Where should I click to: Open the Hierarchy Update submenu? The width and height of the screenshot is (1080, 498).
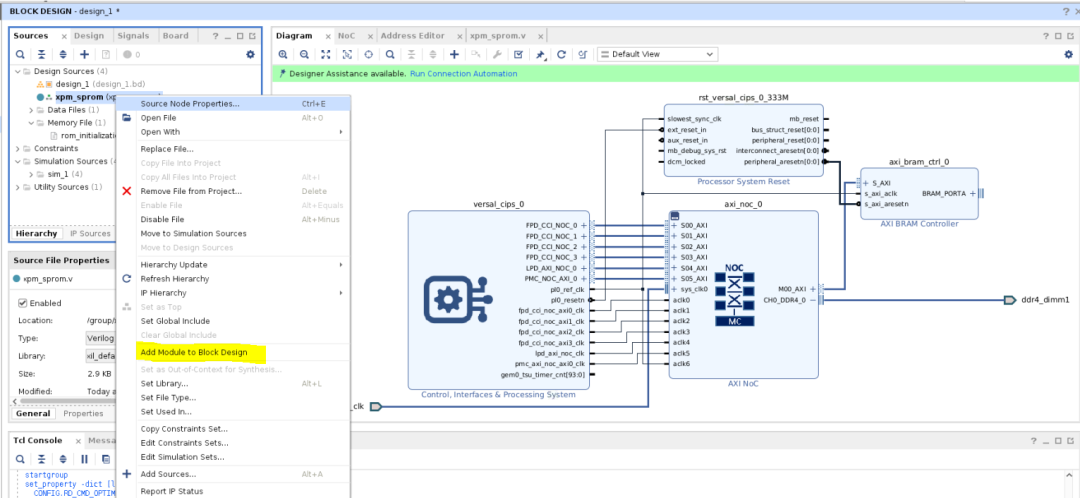pyautogui.click(x=174, y=264)
